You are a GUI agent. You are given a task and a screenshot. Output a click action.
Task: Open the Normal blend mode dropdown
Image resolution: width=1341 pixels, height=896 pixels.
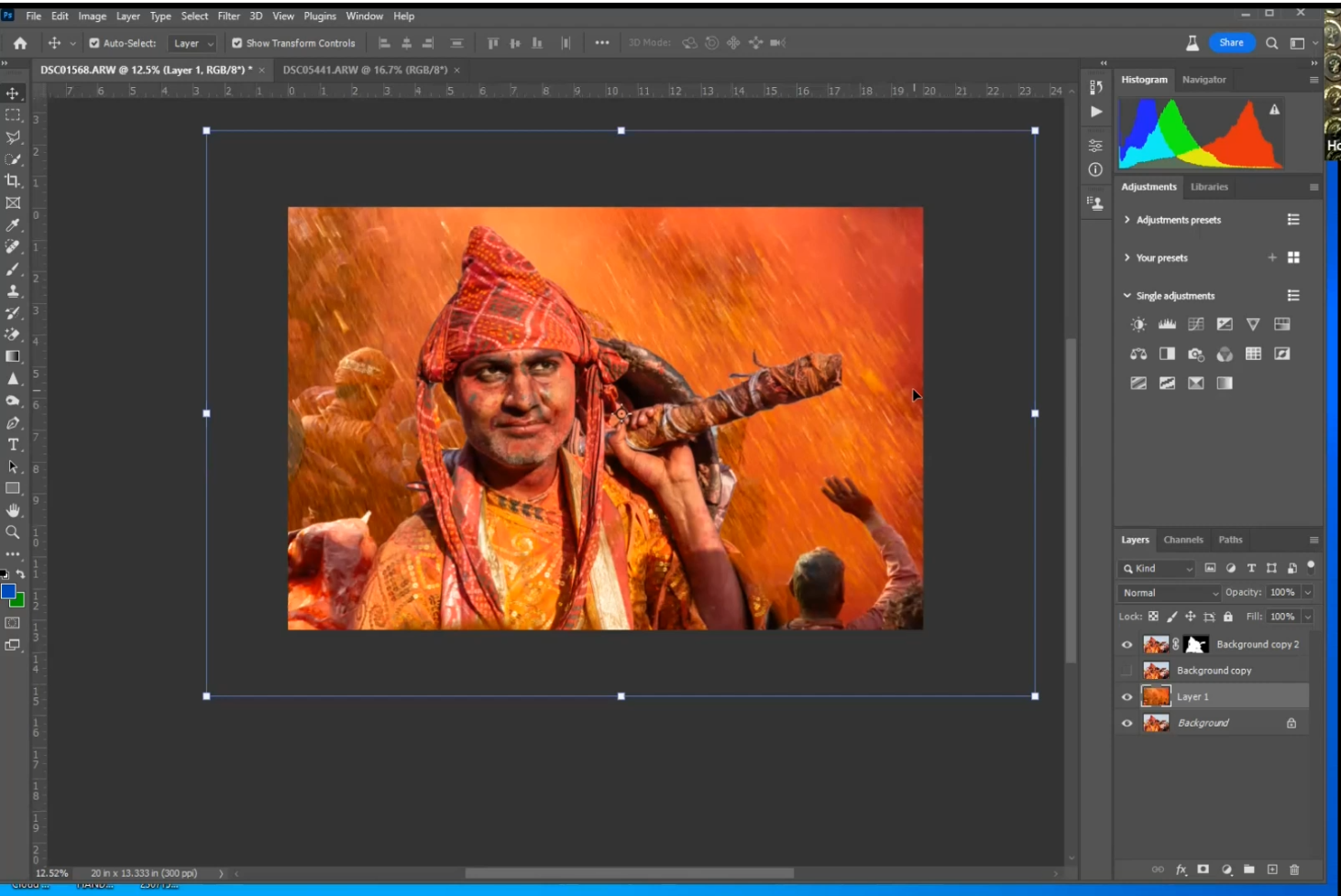(1170, 593)
